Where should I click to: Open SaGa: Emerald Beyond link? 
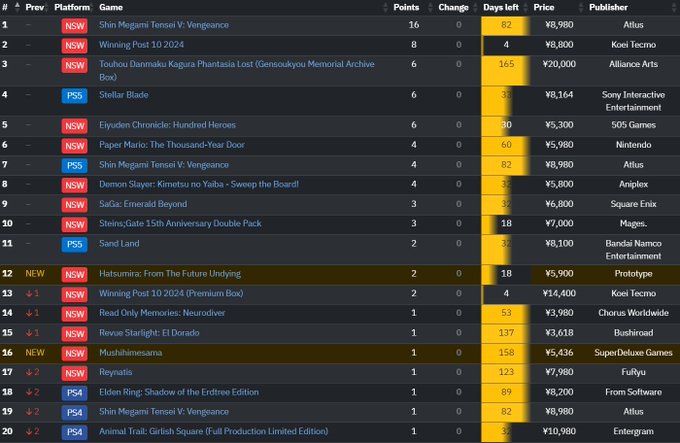pos(143,204)
